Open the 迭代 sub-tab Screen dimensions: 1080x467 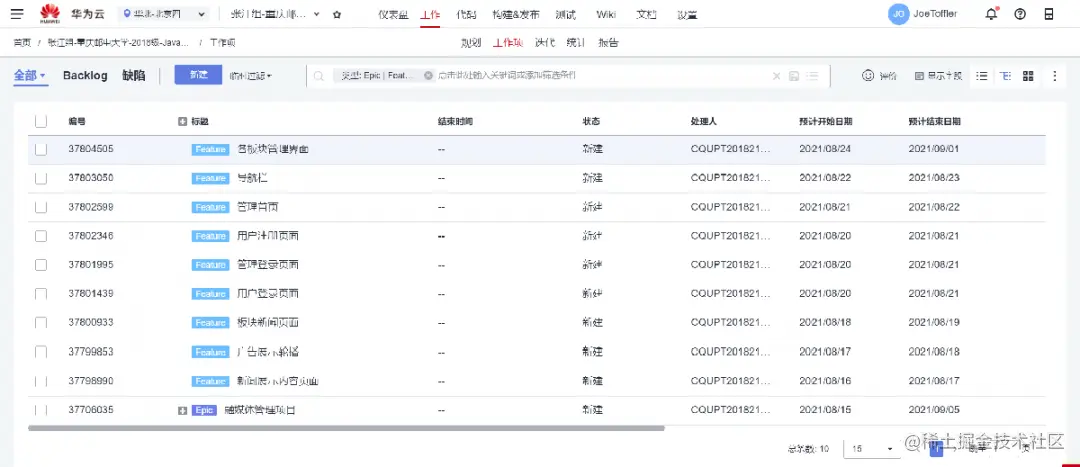(x=544, y=43)
